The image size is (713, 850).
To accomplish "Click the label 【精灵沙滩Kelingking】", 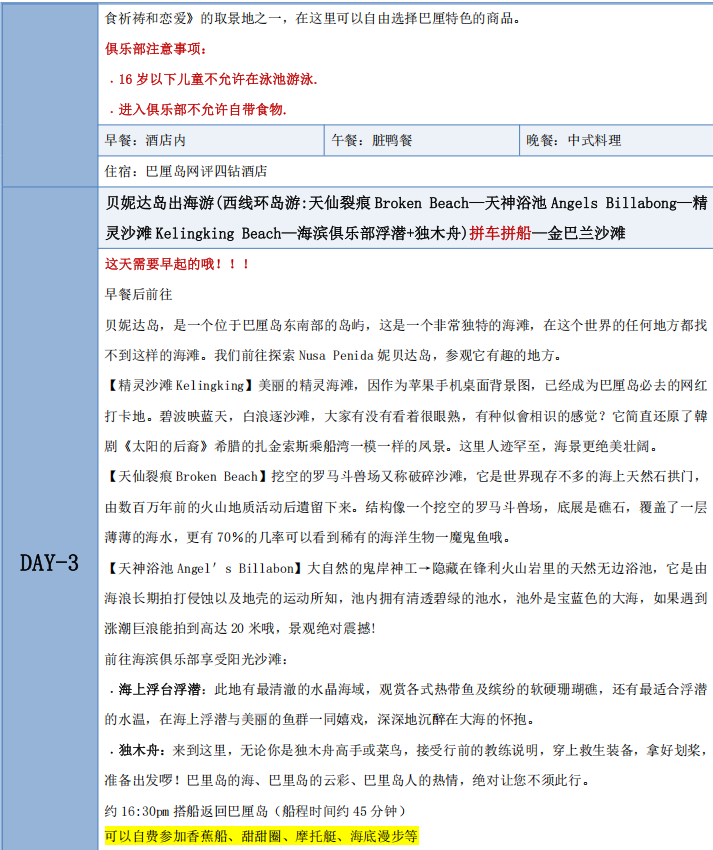I will (180, 385).
